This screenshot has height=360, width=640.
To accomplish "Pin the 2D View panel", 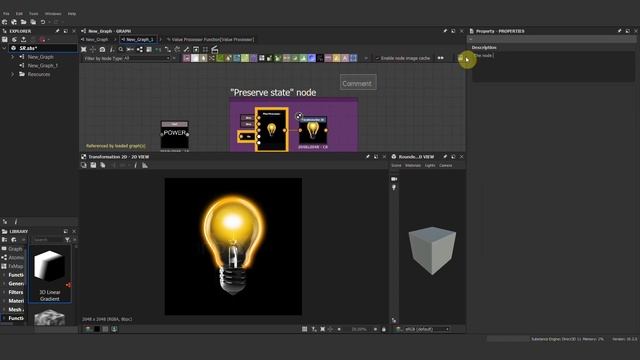I will click(368, 157).
